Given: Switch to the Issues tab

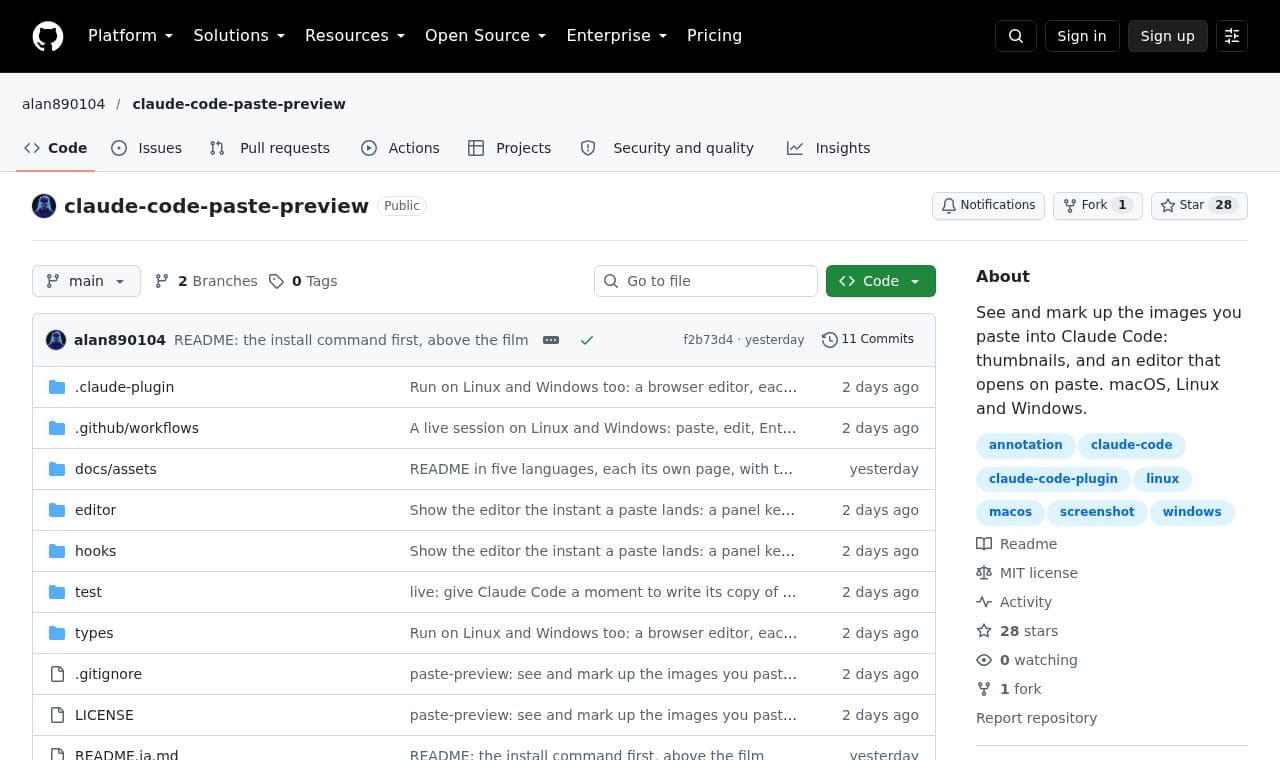Looking at the screenshot, I should click(147, 148).
